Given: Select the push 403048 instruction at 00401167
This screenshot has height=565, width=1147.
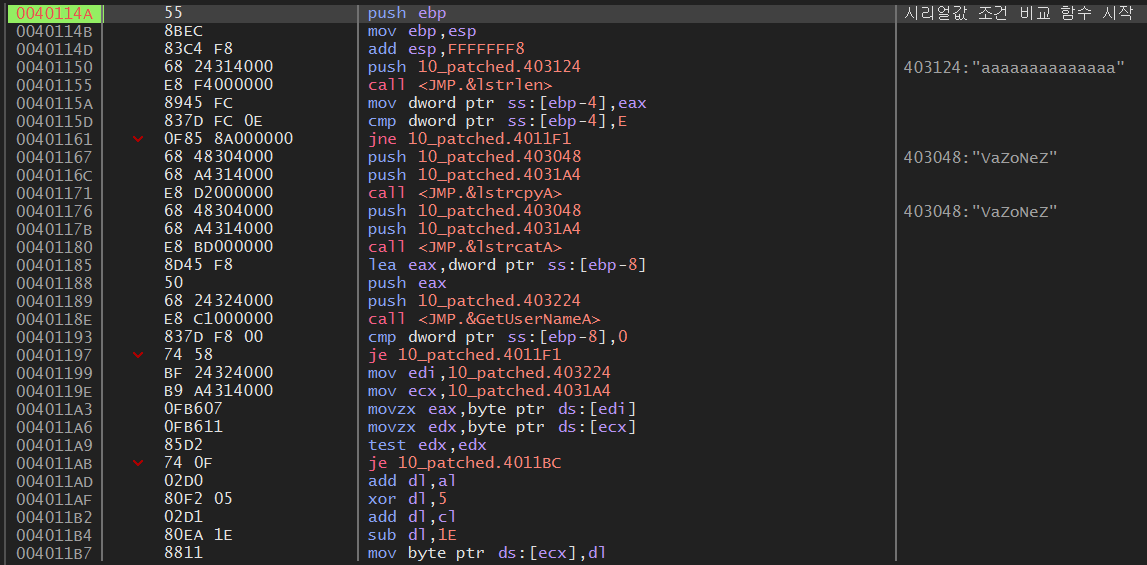Looking at the screenshot, I should pos(474,157).
